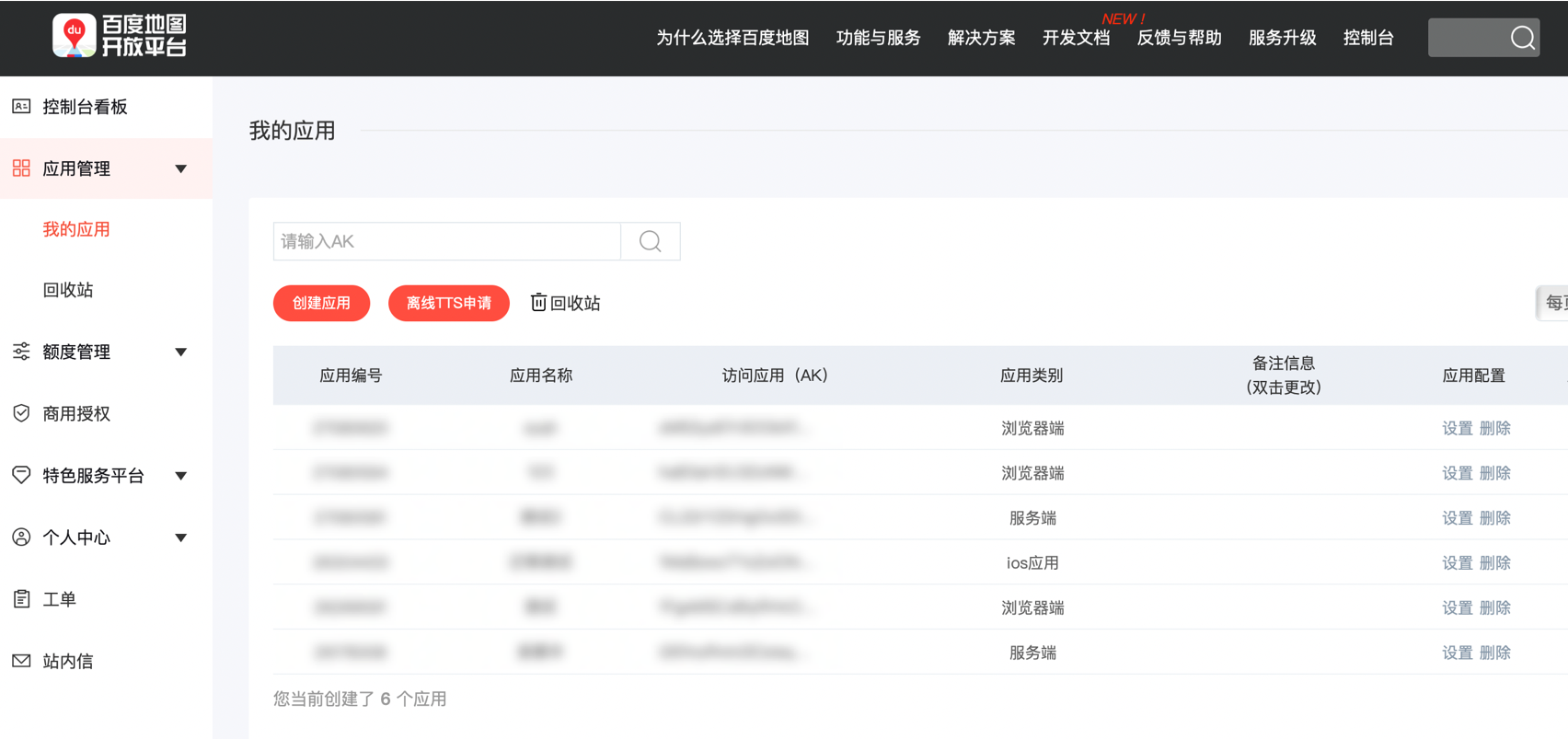Click the red 创建应用 button
1568x740 pixels.
tap(321, 303)
